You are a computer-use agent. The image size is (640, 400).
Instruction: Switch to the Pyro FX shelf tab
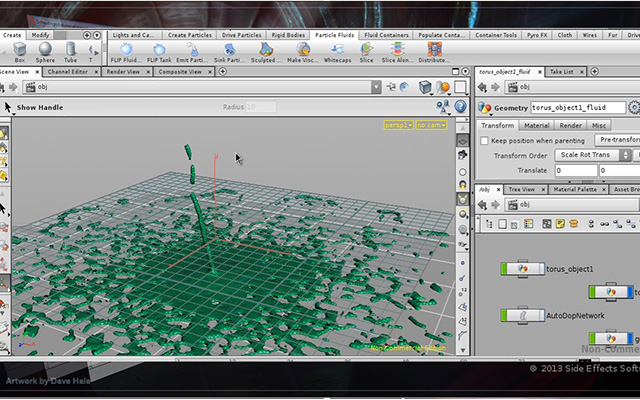(x=537, y=35)
